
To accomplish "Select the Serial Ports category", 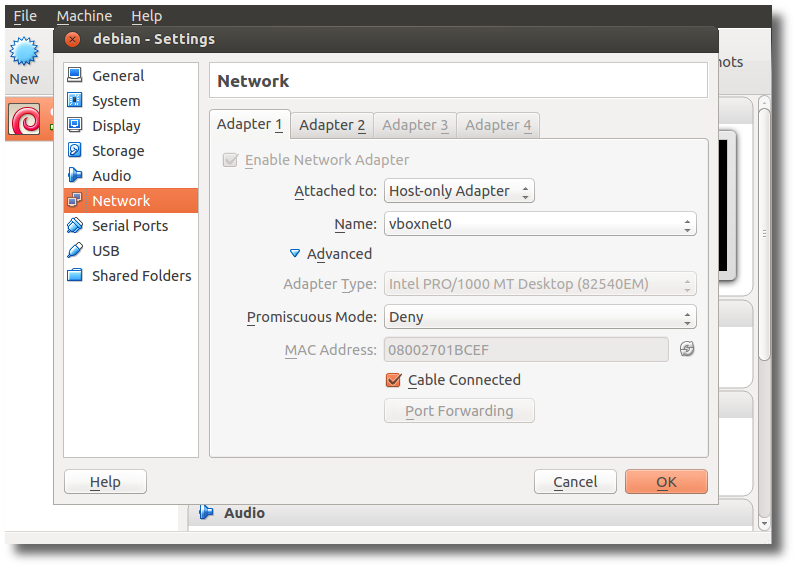I will click(131, 225).
